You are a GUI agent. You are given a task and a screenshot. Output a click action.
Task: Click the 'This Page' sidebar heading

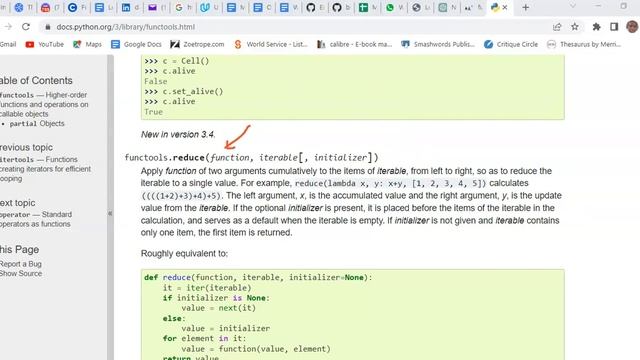pos(20,249)
